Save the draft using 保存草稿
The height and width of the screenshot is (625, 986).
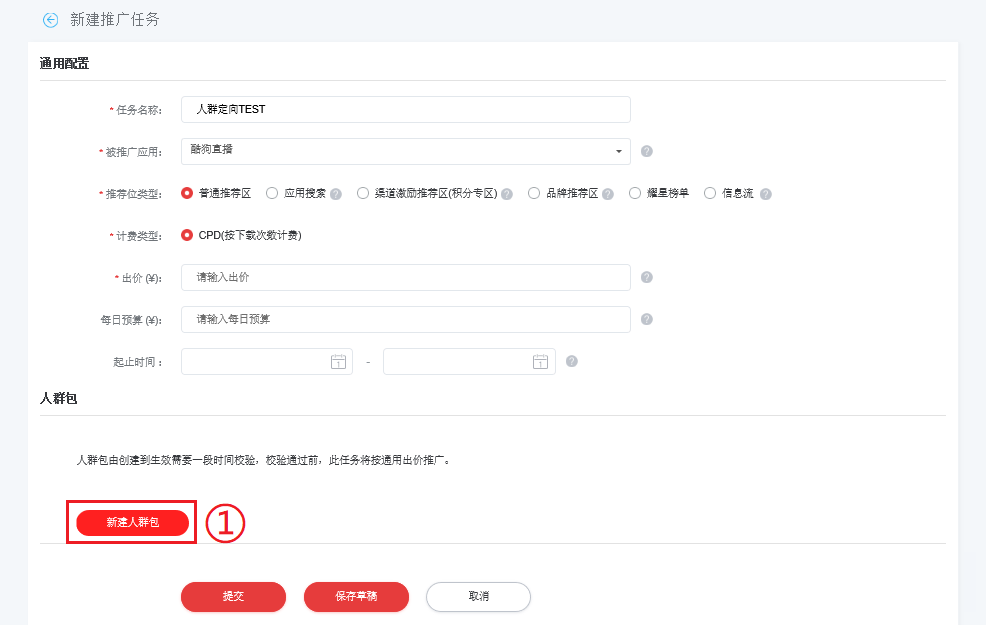[356, 597]
